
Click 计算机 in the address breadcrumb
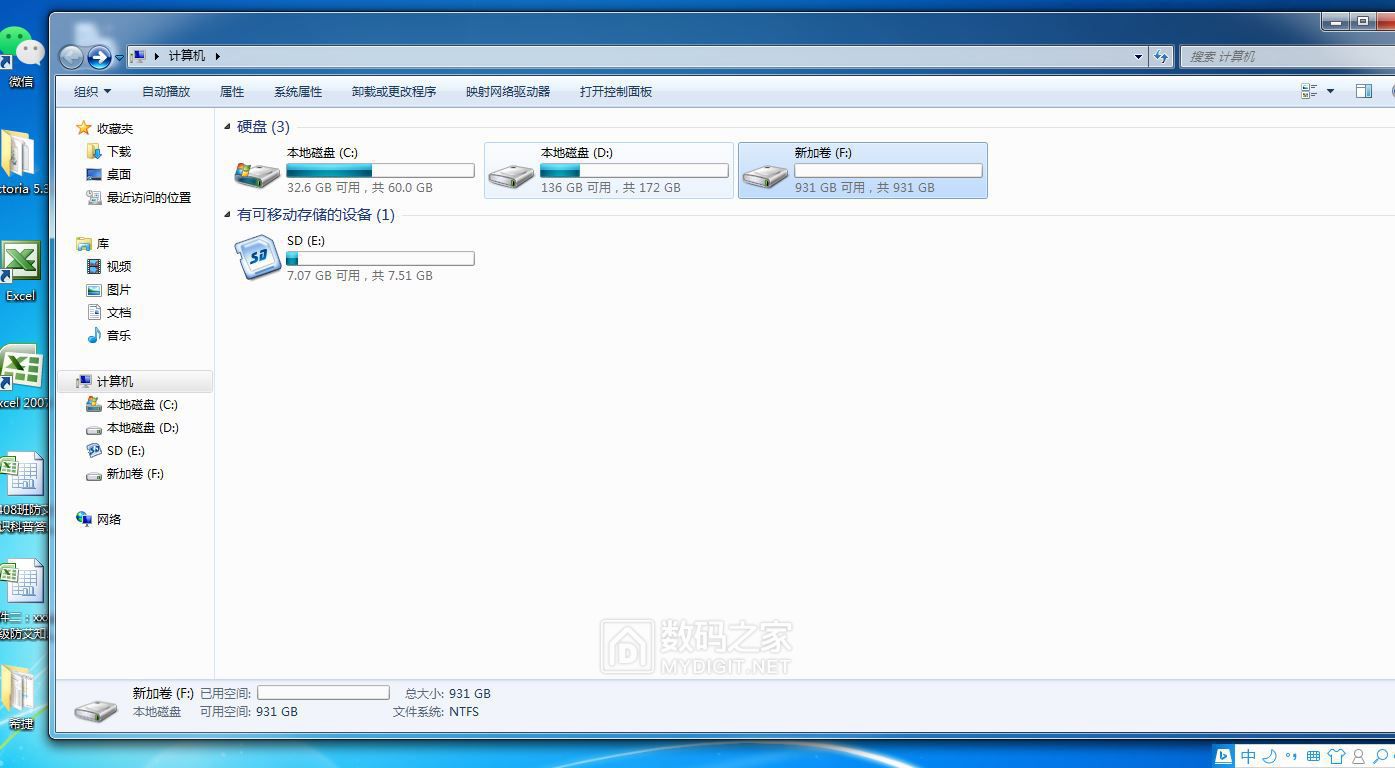187,56
